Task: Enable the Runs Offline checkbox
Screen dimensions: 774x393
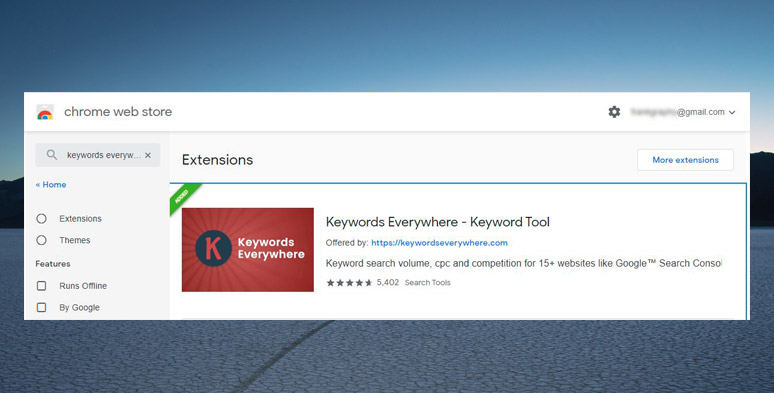Action: (x=41, y=286)
